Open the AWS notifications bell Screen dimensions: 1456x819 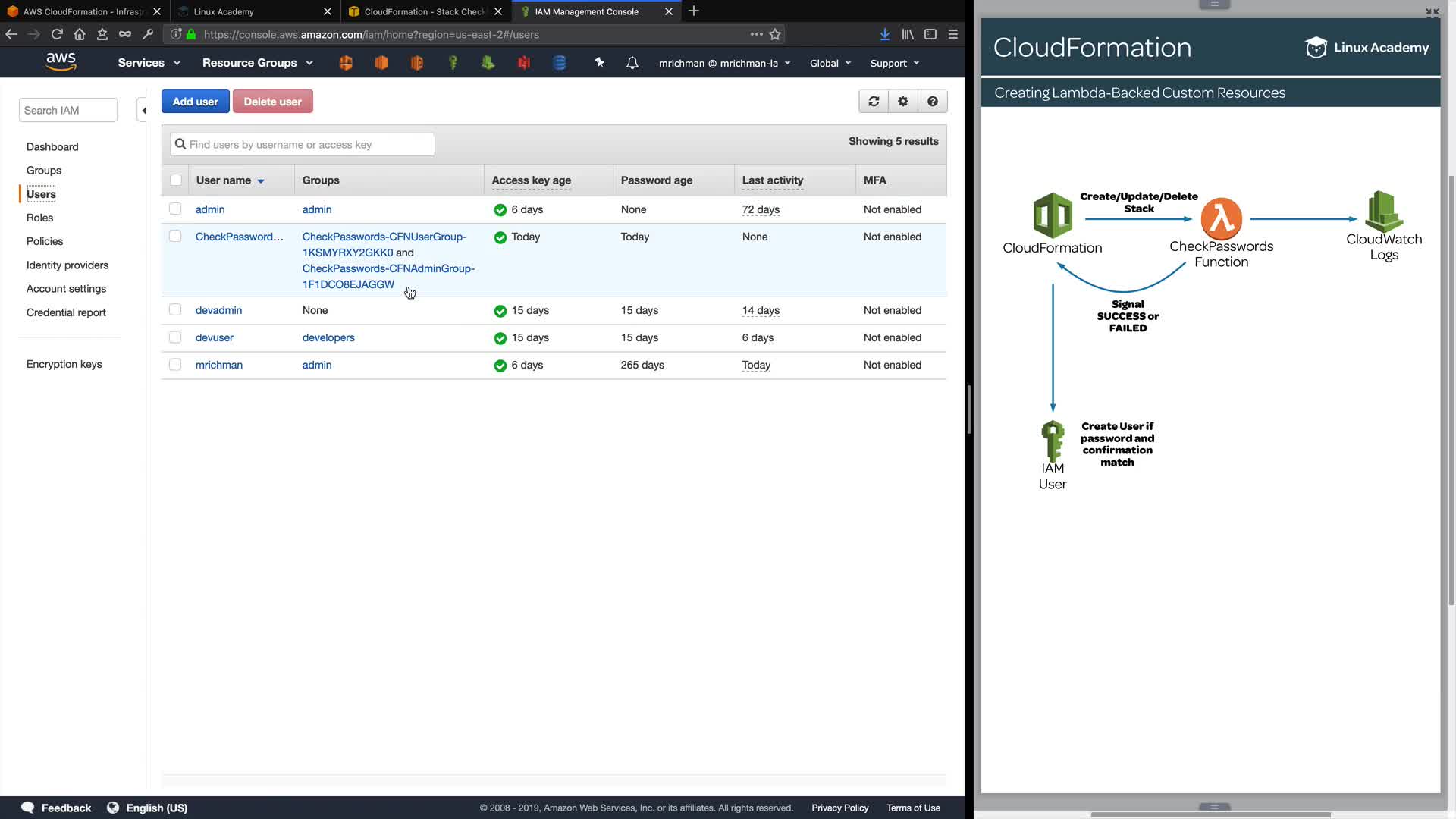coord(632,63)
